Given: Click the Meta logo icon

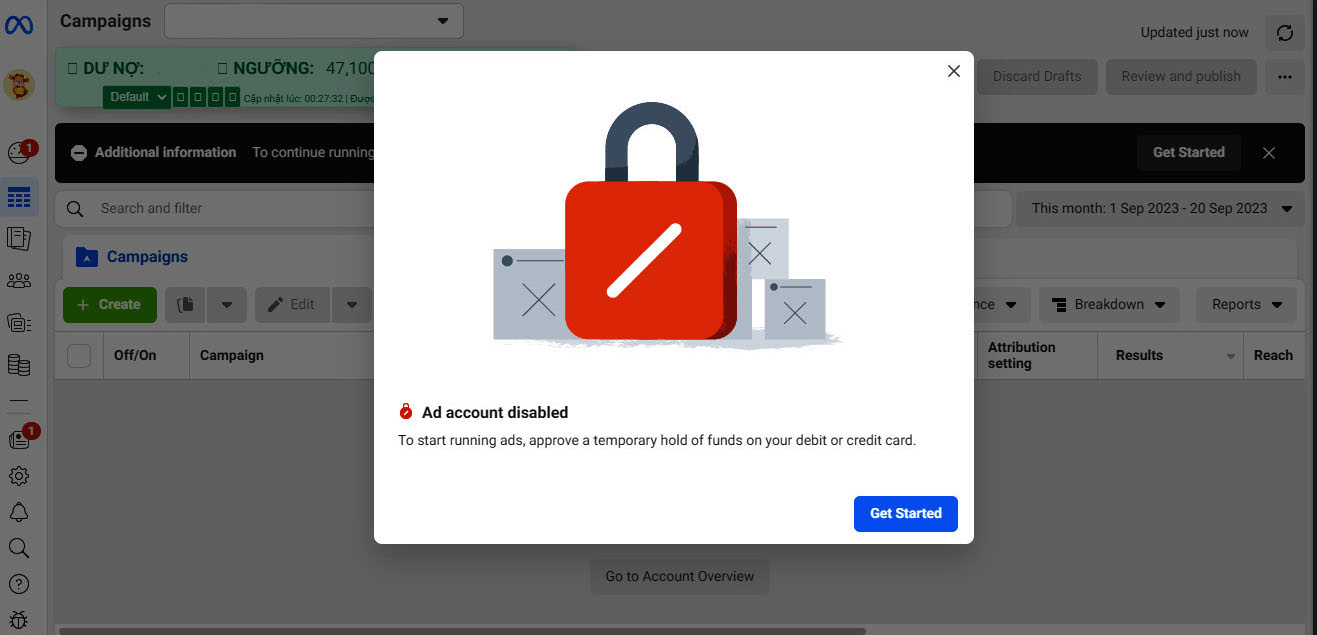Looking at the screenshot, I should tap(19, 24).
